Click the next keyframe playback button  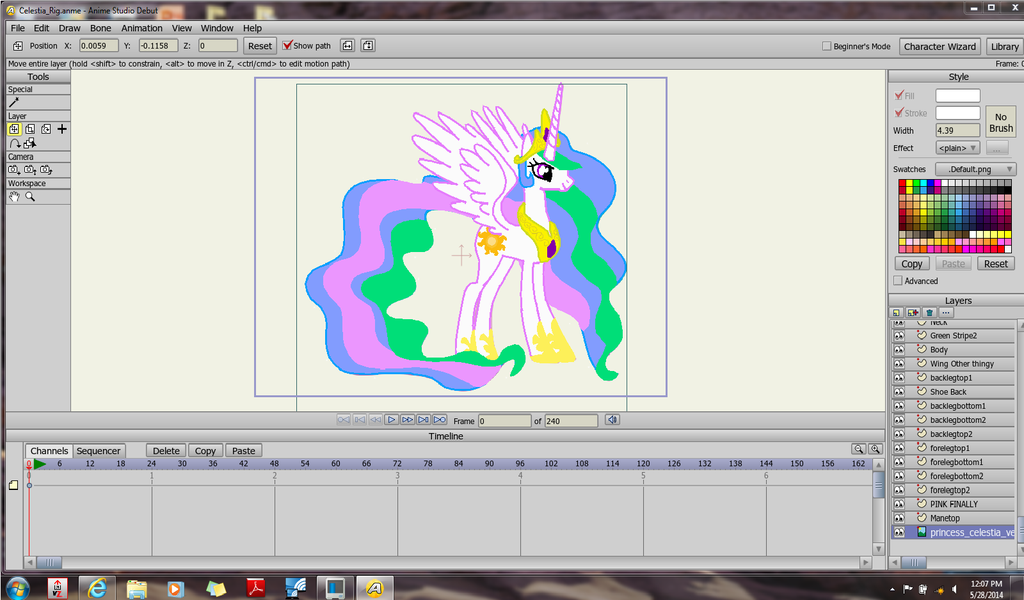point(423,420)
